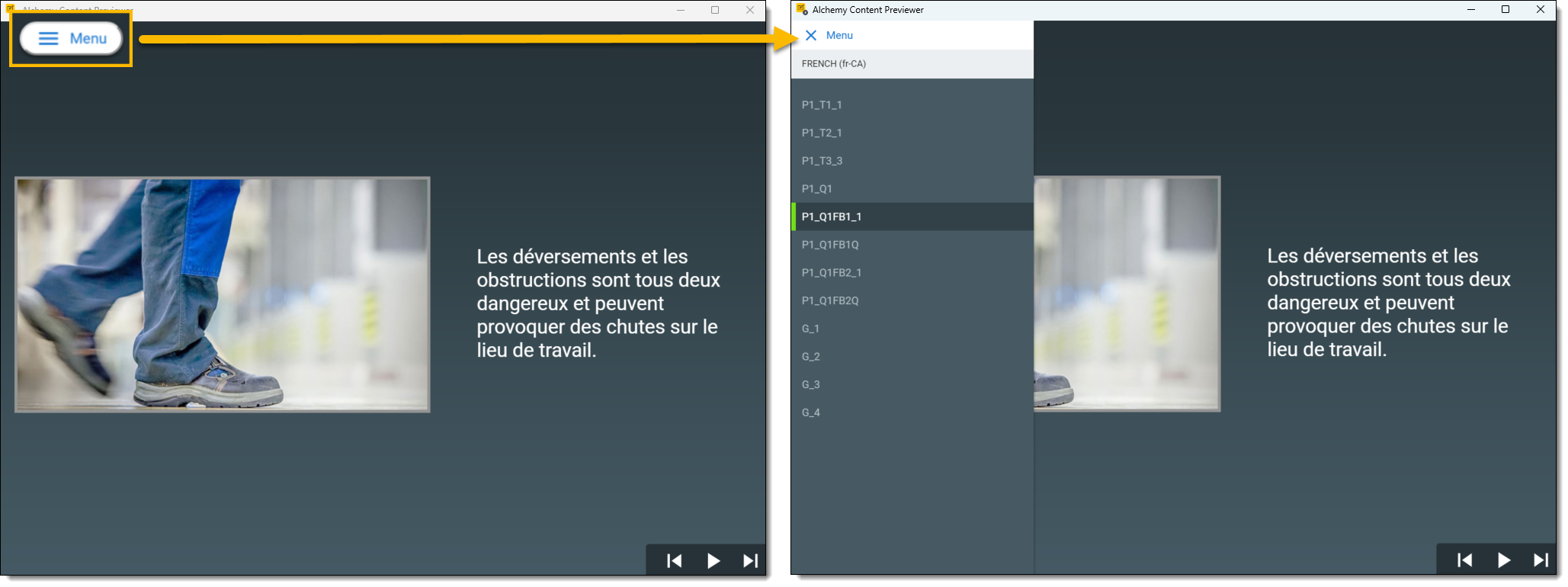This screenshot has height=587, width=1568.
Task: Skip to previous slide in the menu-closed window
Action: click(674, 561)
